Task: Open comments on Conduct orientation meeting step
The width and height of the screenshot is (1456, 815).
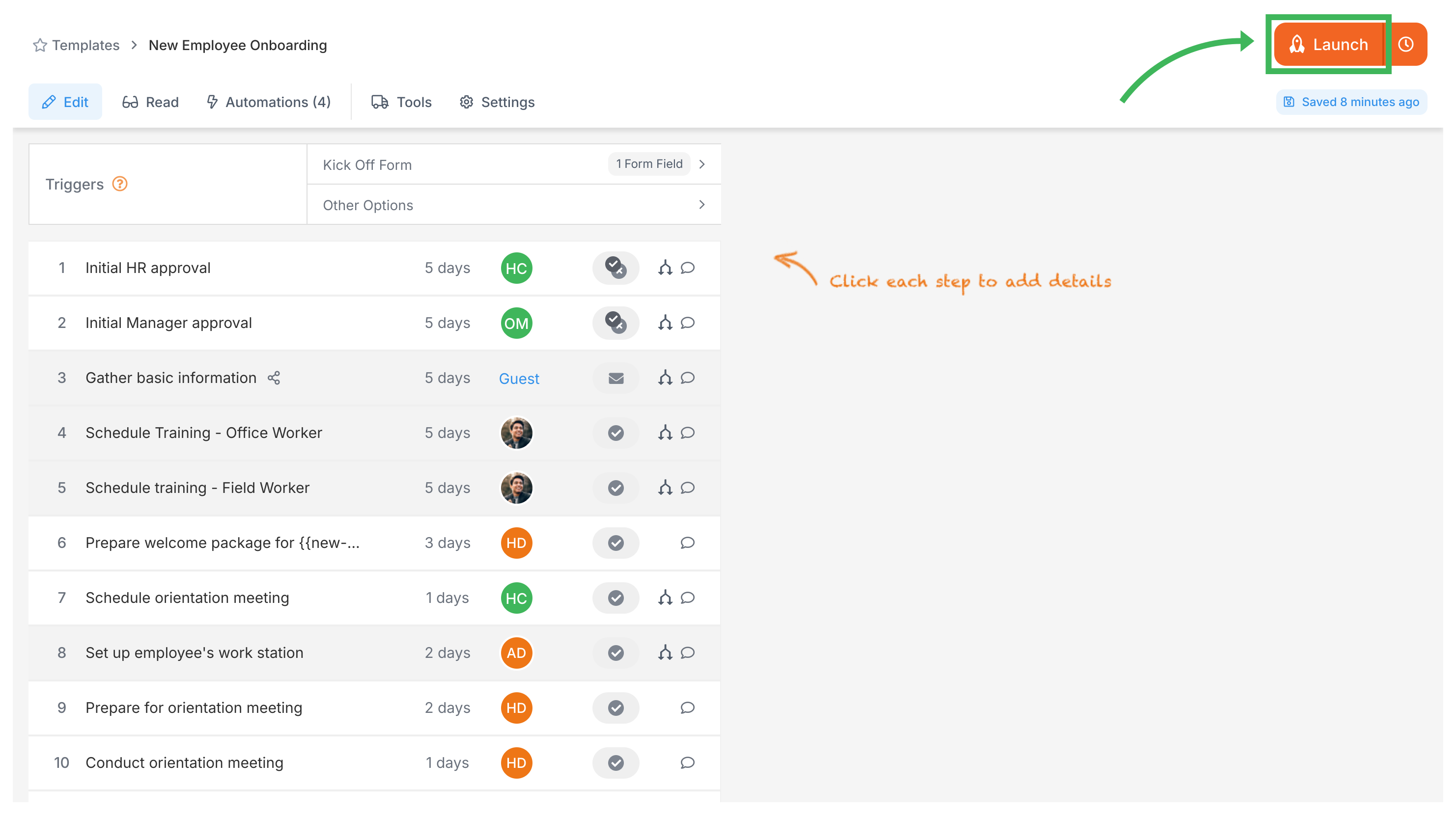Action: [687, 762]
